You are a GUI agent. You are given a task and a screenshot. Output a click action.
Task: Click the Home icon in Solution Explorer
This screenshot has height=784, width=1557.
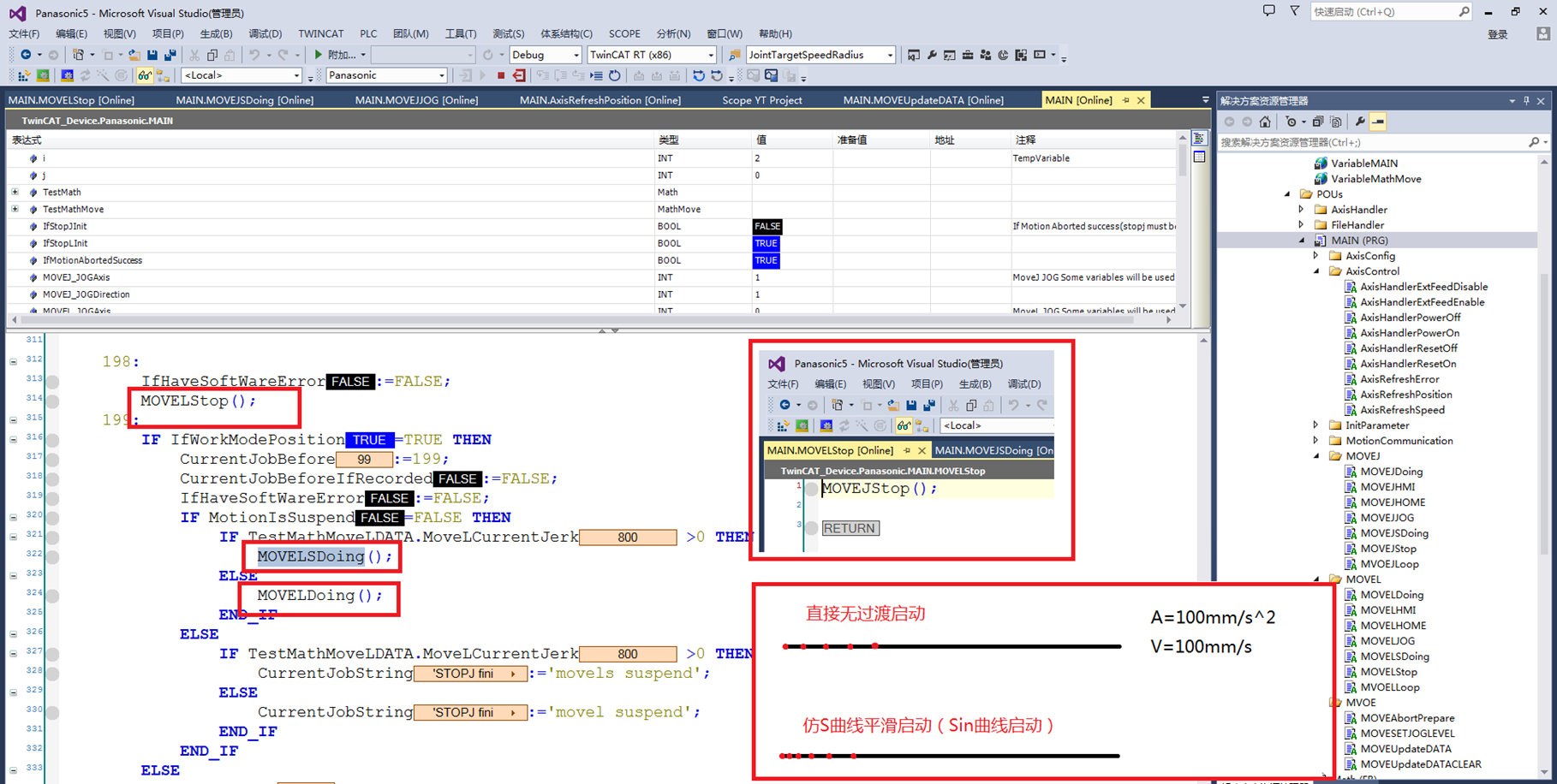pyautogui.click(x=1265, y=122)
